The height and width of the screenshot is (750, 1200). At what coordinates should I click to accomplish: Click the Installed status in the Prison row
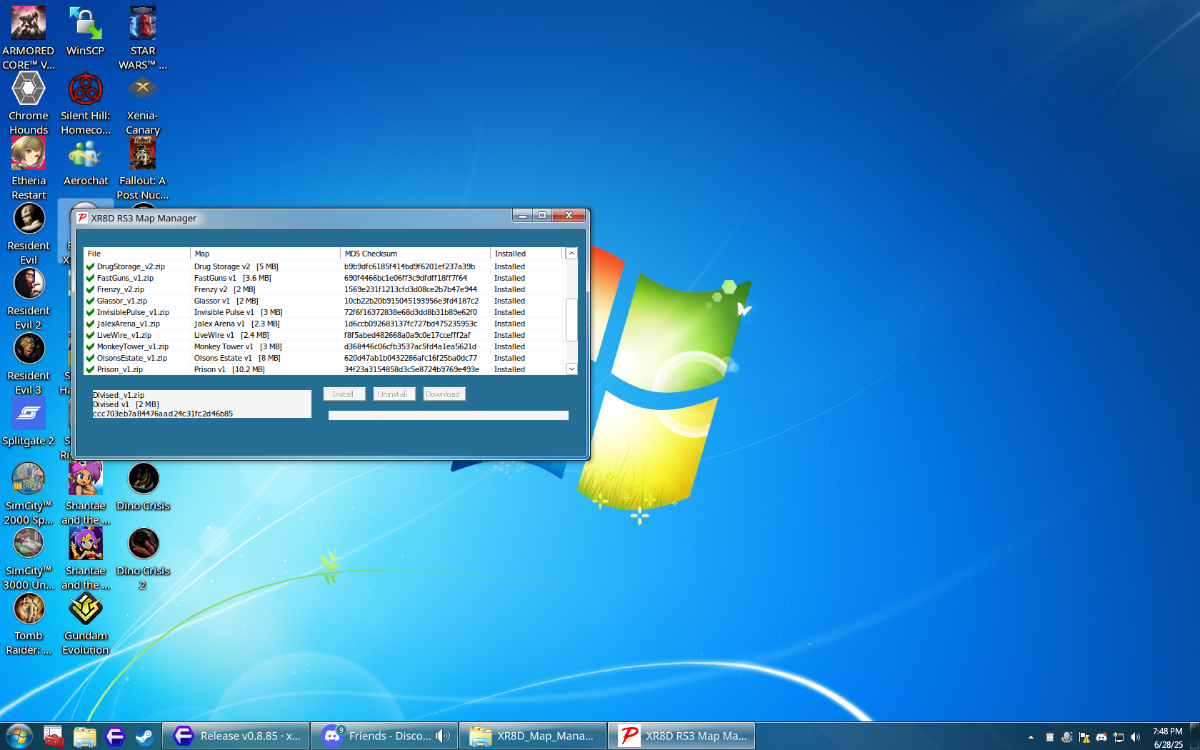(x=510, y=369)
